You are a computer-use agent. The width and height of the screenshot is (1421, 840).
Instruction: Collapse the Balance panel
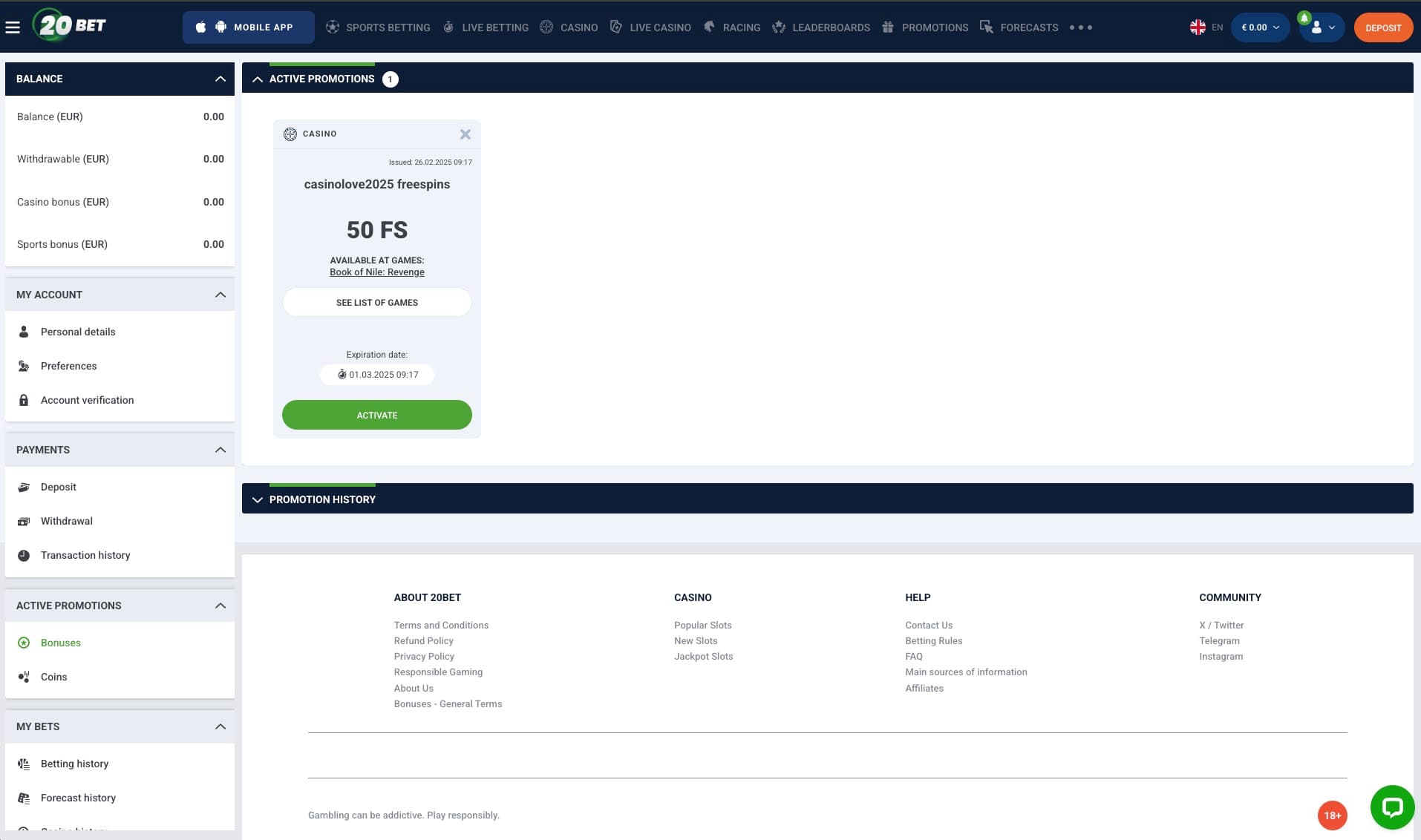220,79
